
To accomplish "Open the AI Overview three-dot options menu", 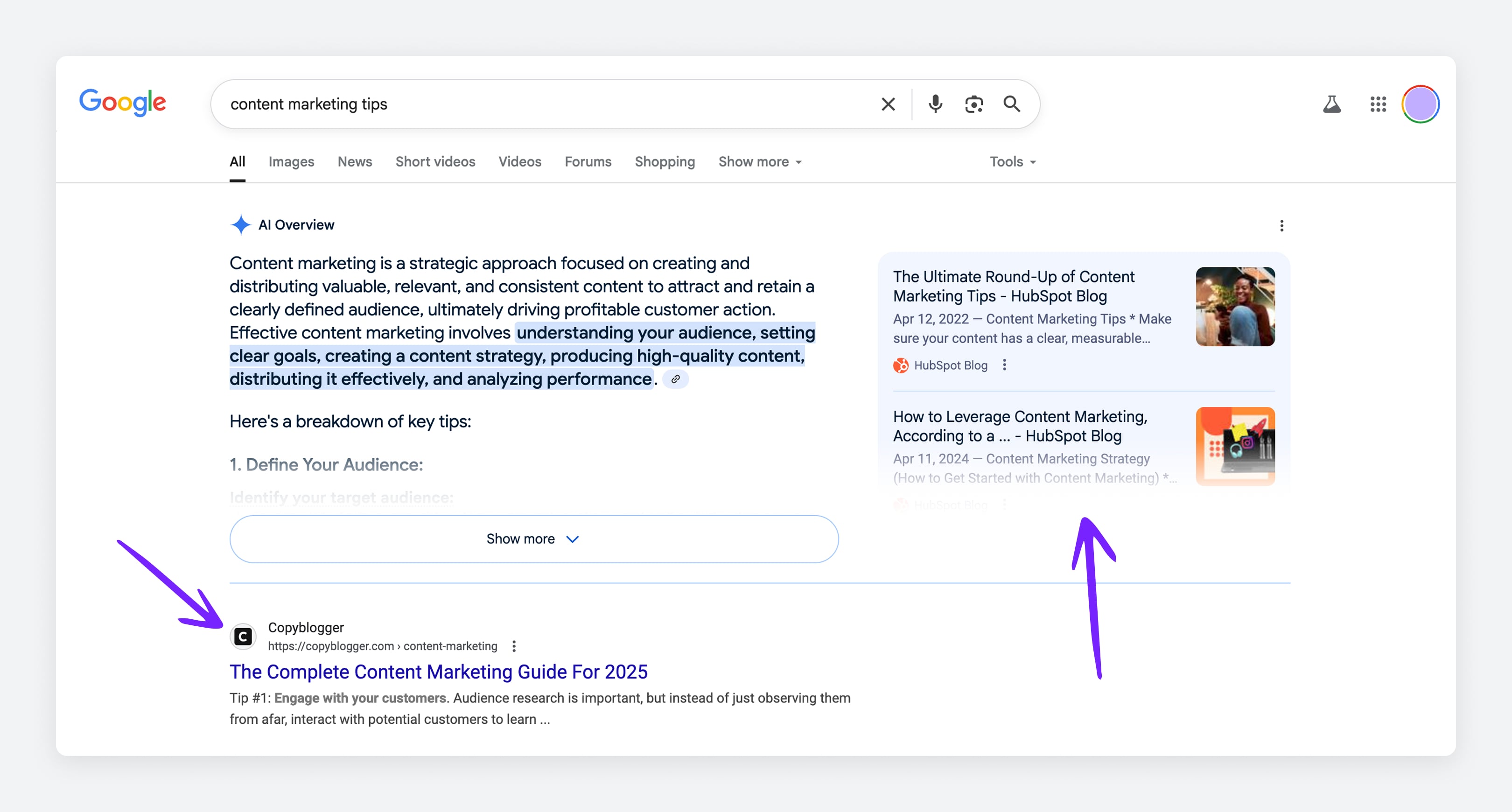I will [1281, 225].
